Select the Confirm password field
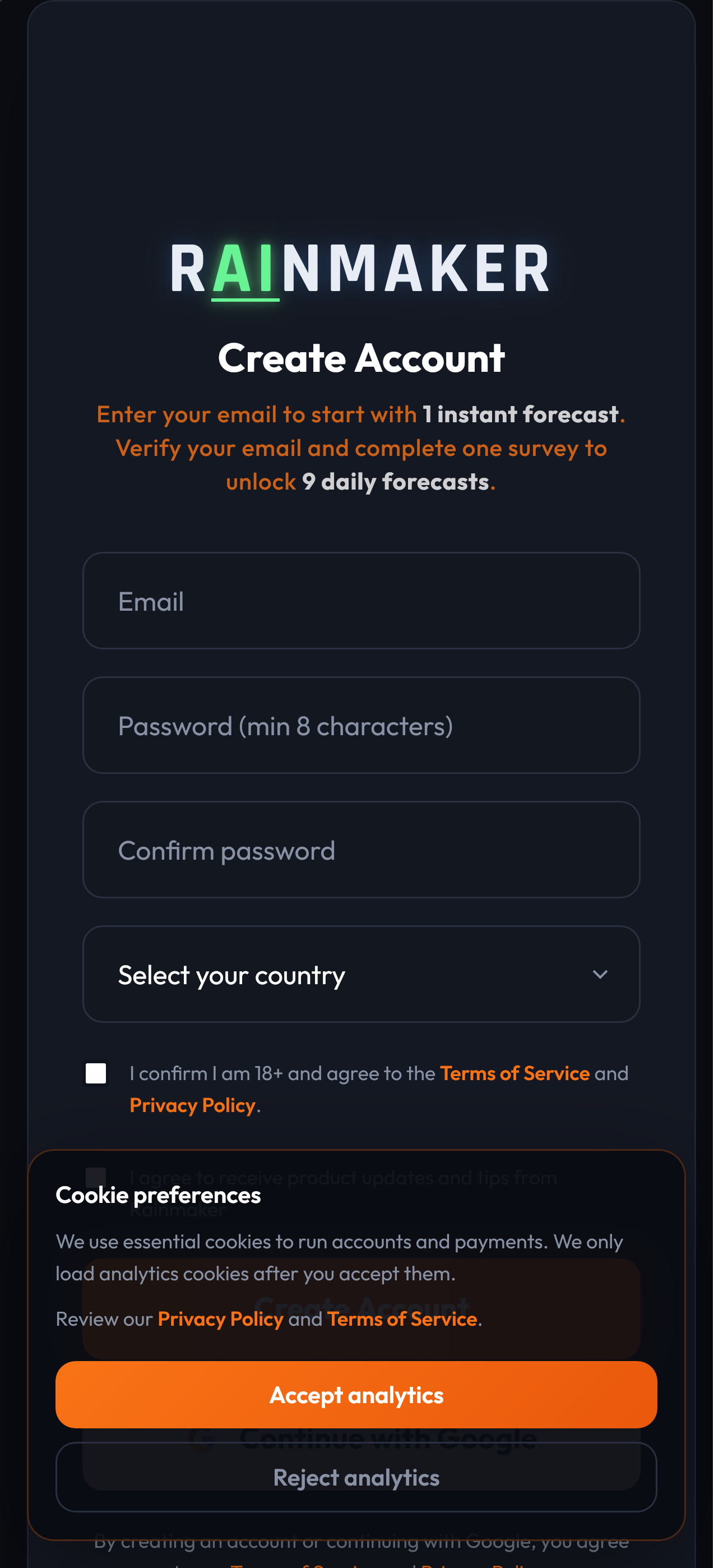The image size is (723, 1568). tap(361, 850)
